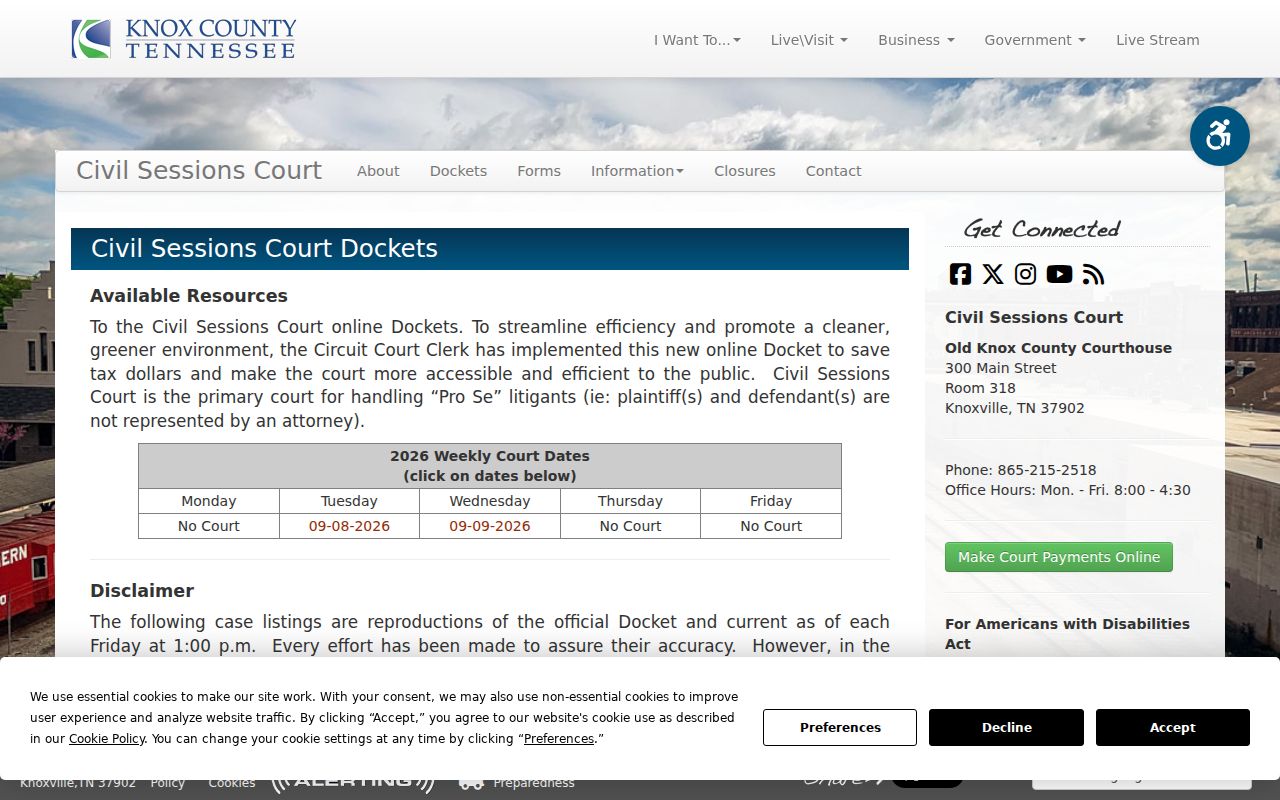Open the YouTube social icon
Viewport: 1280px width, 800px height.
1060,274
